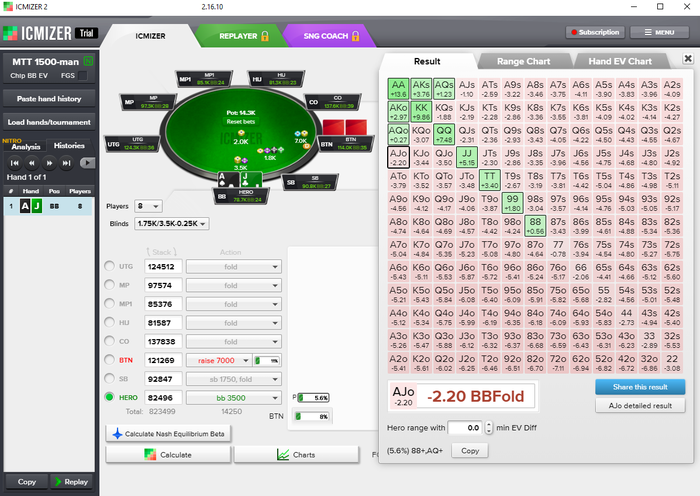The width and height of the screenshot is (700, 496).
Task: Close the Result panel with X
Action: [688, 58]
